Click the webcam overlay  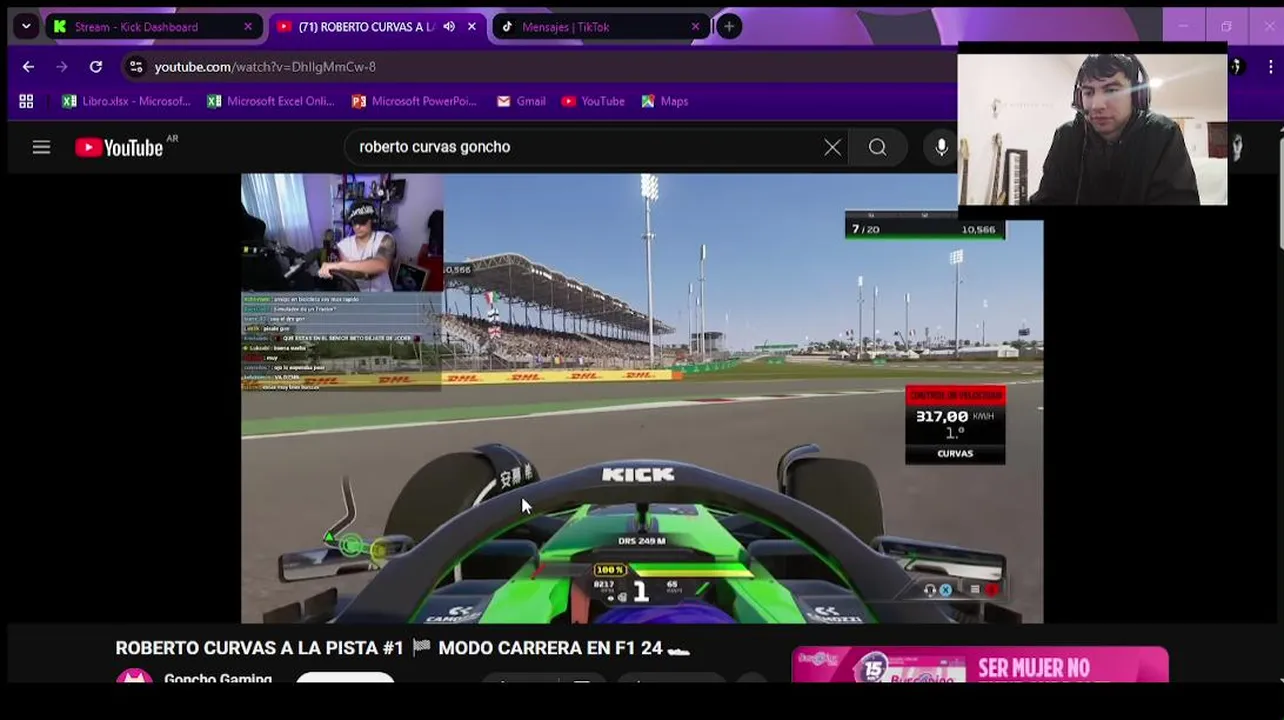1092,129
